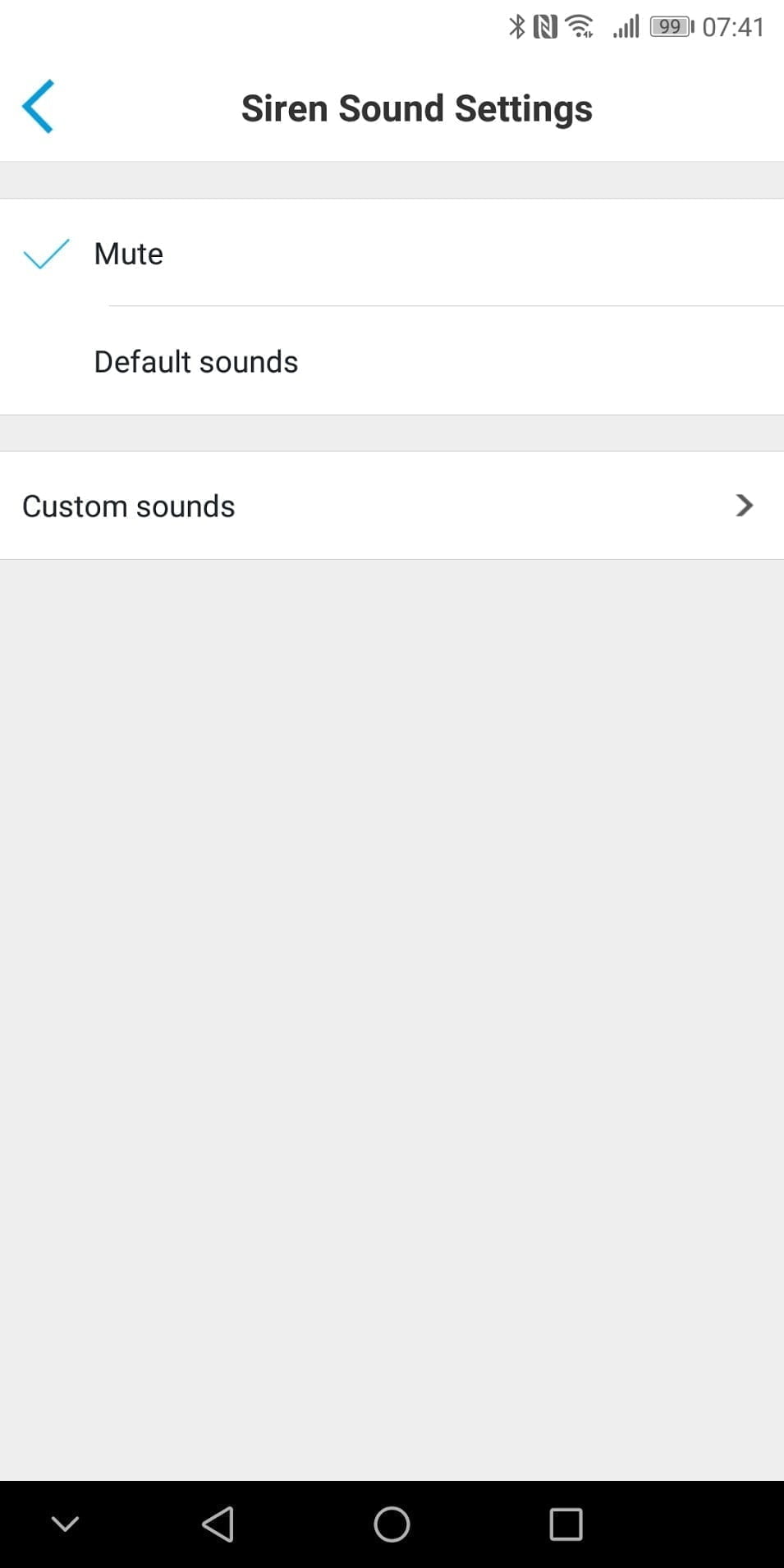The width and height of the screenshot is (784, 1568).
Task: Click the blank gray area below Custom sounds
Action: tap(392, 985)
